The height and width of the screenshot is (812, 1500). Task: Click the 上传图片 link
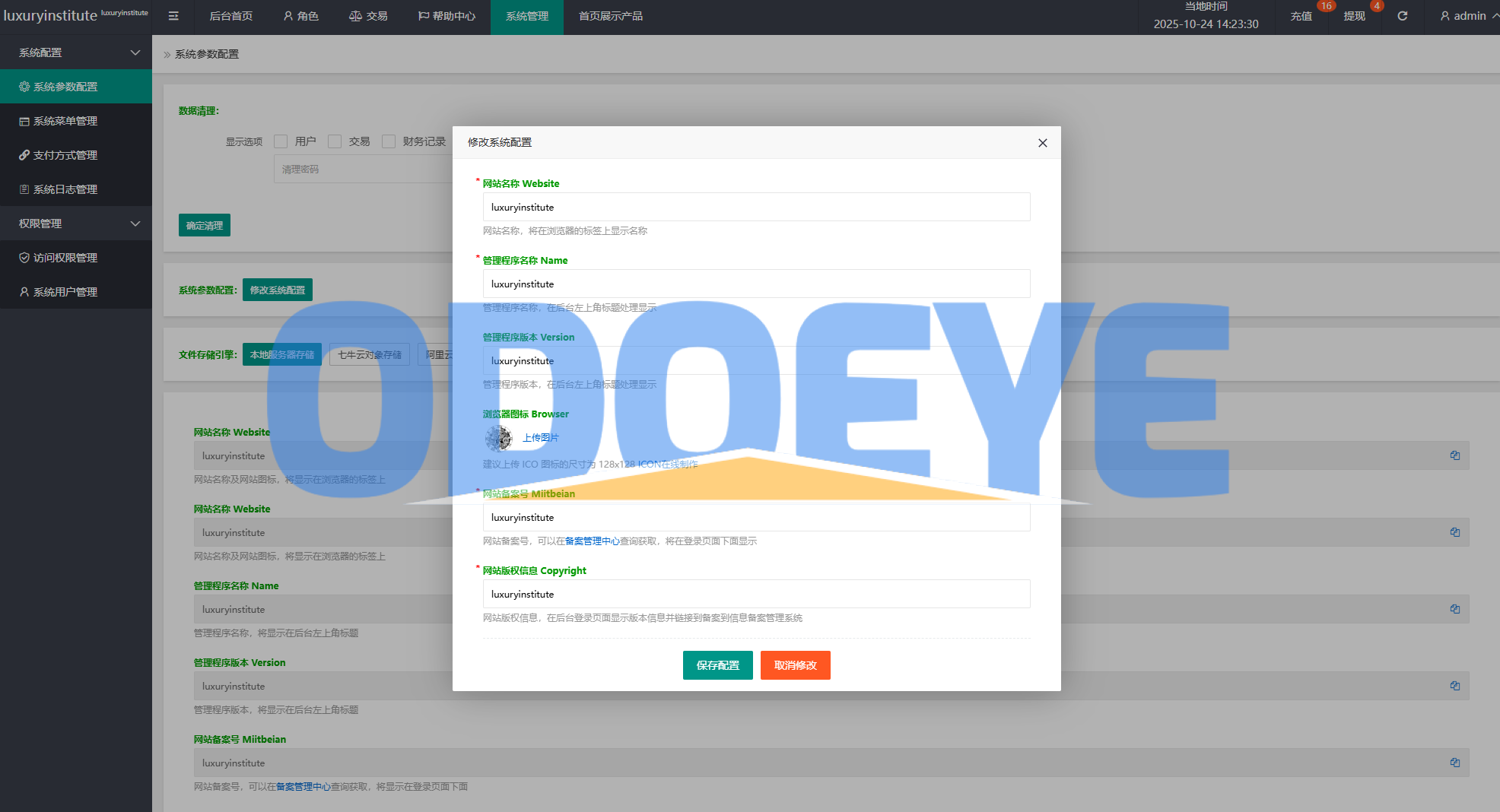(540, 438)
